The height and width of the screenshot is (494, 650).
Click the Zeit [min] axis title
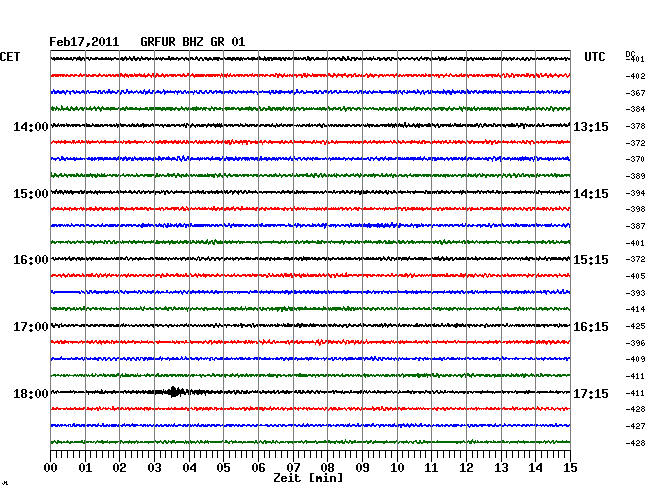(x=308, y=478)
